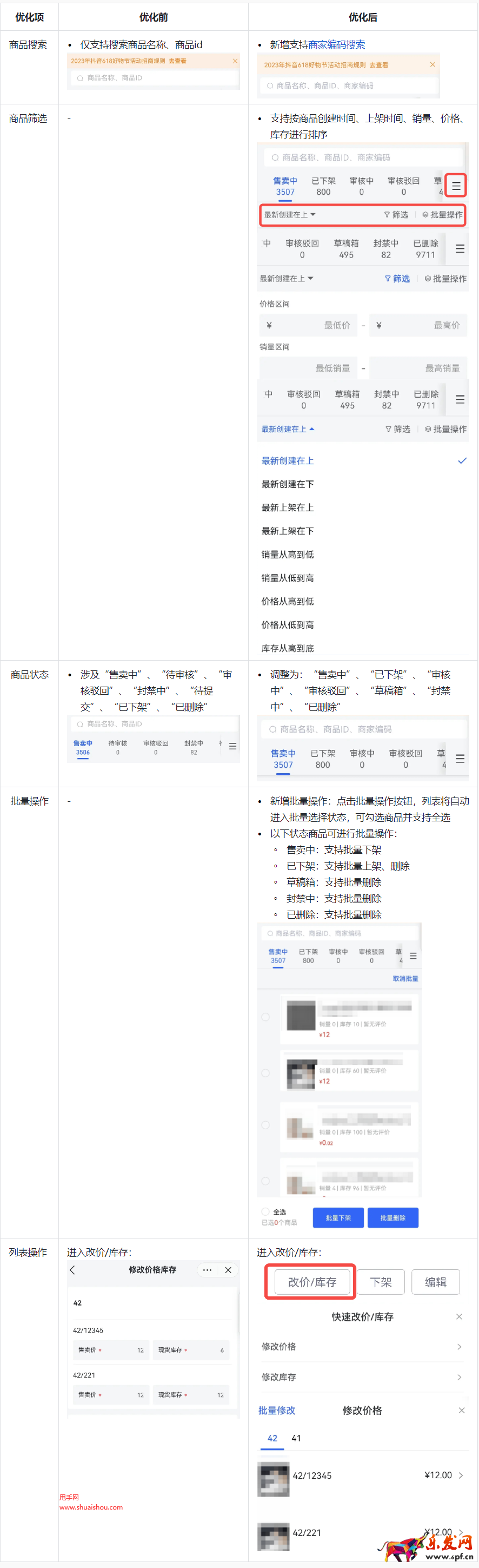This screenshot has height=1568, width=479.
Task: Click the check mark beside 最新创建在上
Action: 462,461
